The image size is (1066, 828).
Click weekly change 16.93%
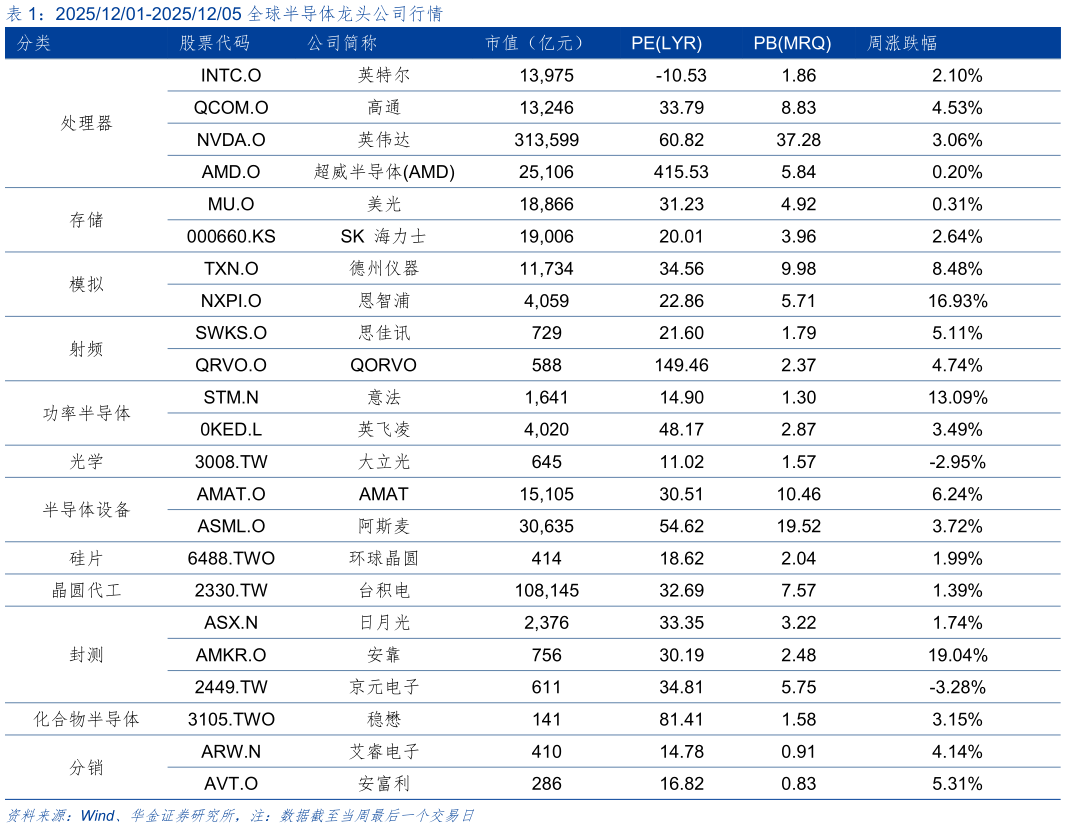tap(958, 300)
